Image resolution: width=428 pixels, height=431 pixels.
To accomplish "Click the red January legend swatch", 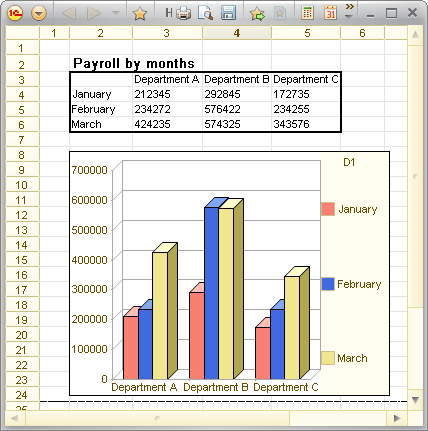I will click(328, 209).
